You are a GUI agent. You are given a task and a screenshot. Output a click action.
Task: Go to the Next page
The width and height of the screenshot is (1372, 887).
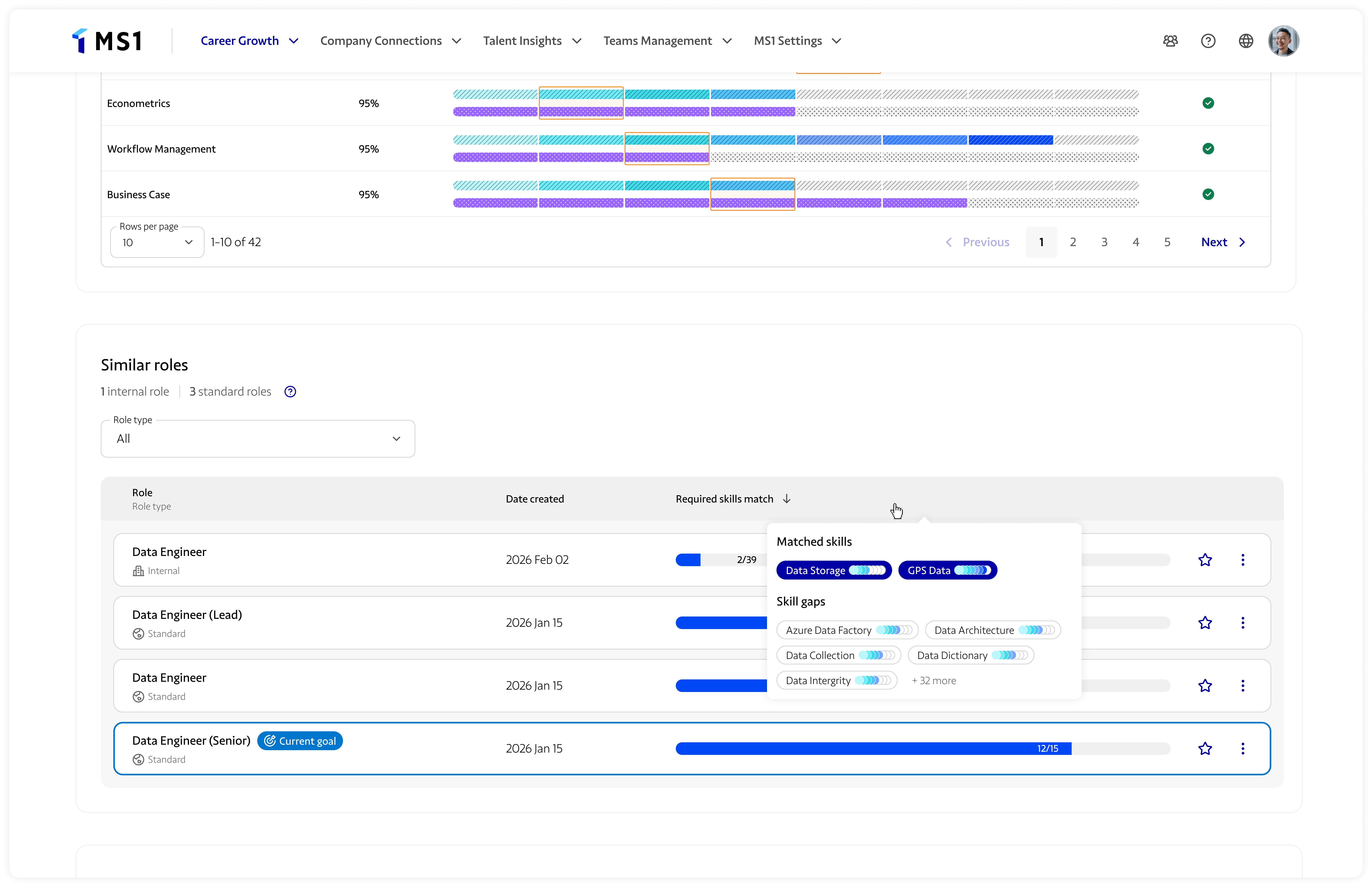point(1223,242)
